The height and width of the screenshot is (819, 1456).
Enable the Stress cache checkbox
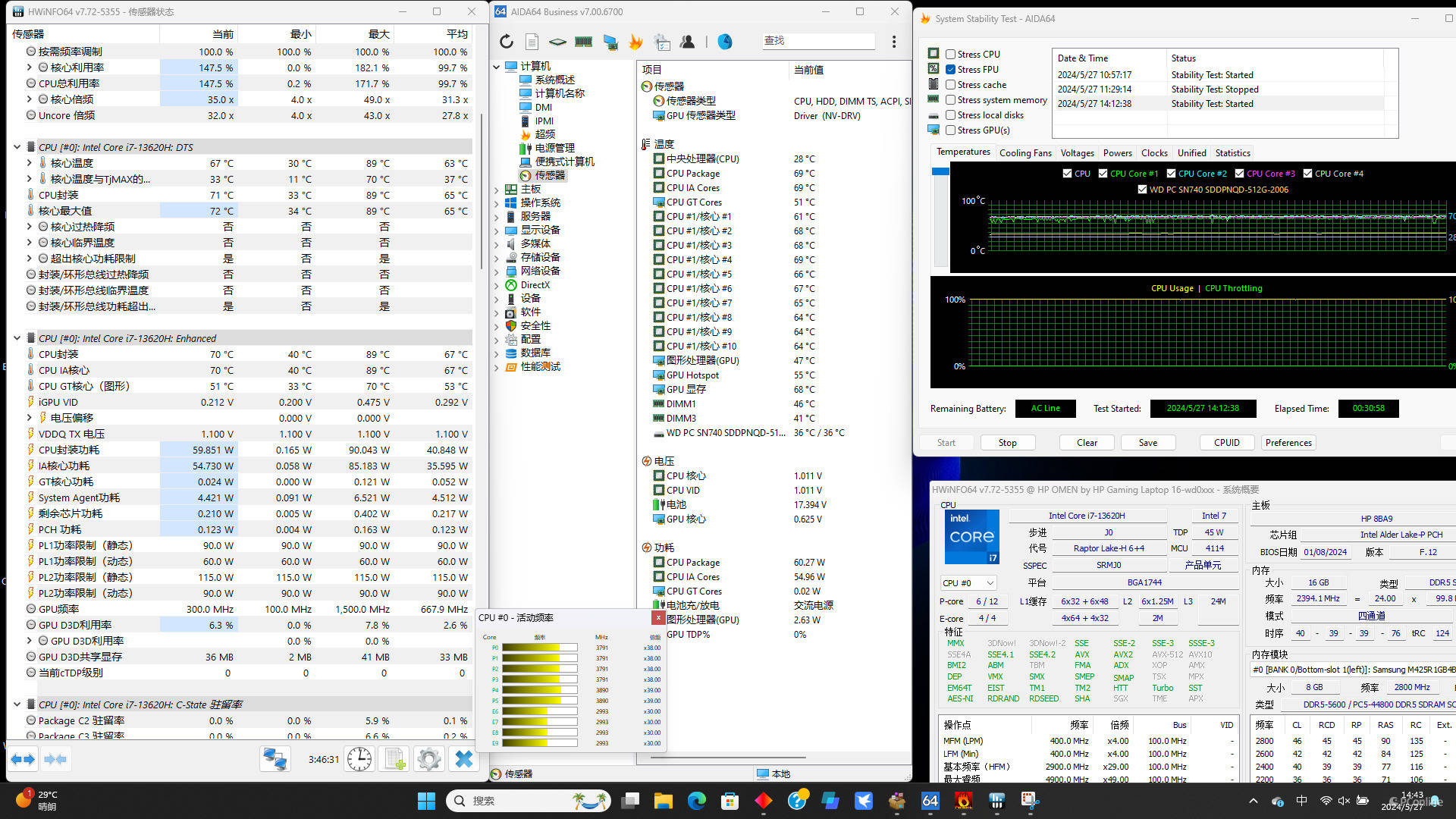click(950, 85)
